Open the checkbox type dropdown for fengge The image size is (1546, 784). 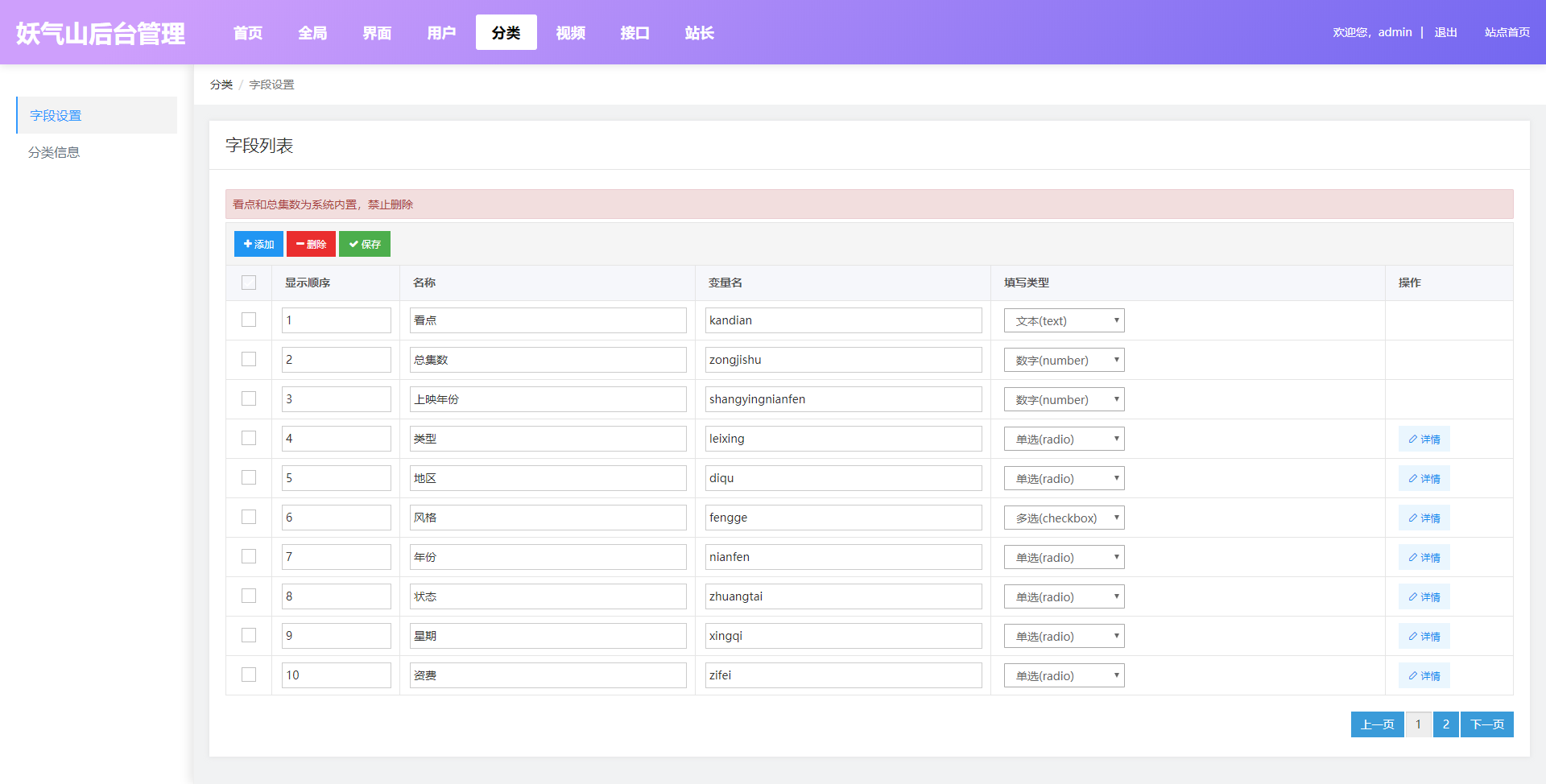(1064, 518)
